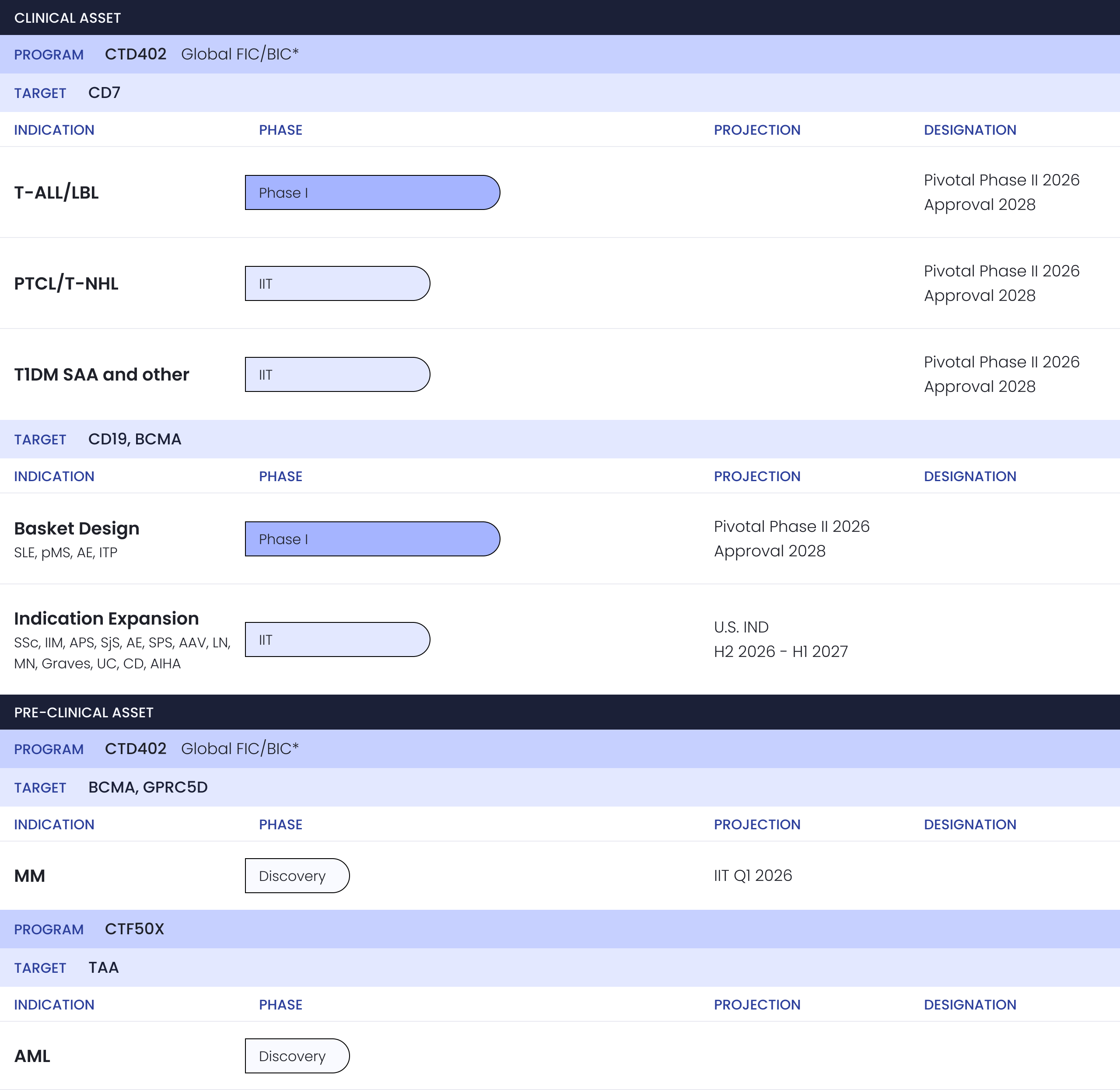The width and height of the screenshot is (1120, 1090).
Task: Select the PRE-CLINICAL ASSET section header
Action: tap(84, 712)
